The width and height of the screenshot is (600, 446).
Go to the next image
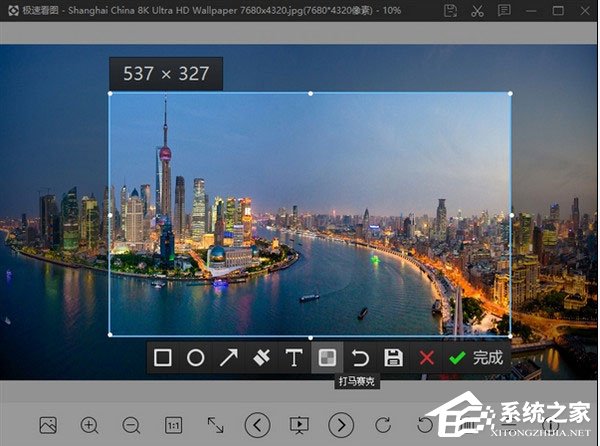coord(341,425)
